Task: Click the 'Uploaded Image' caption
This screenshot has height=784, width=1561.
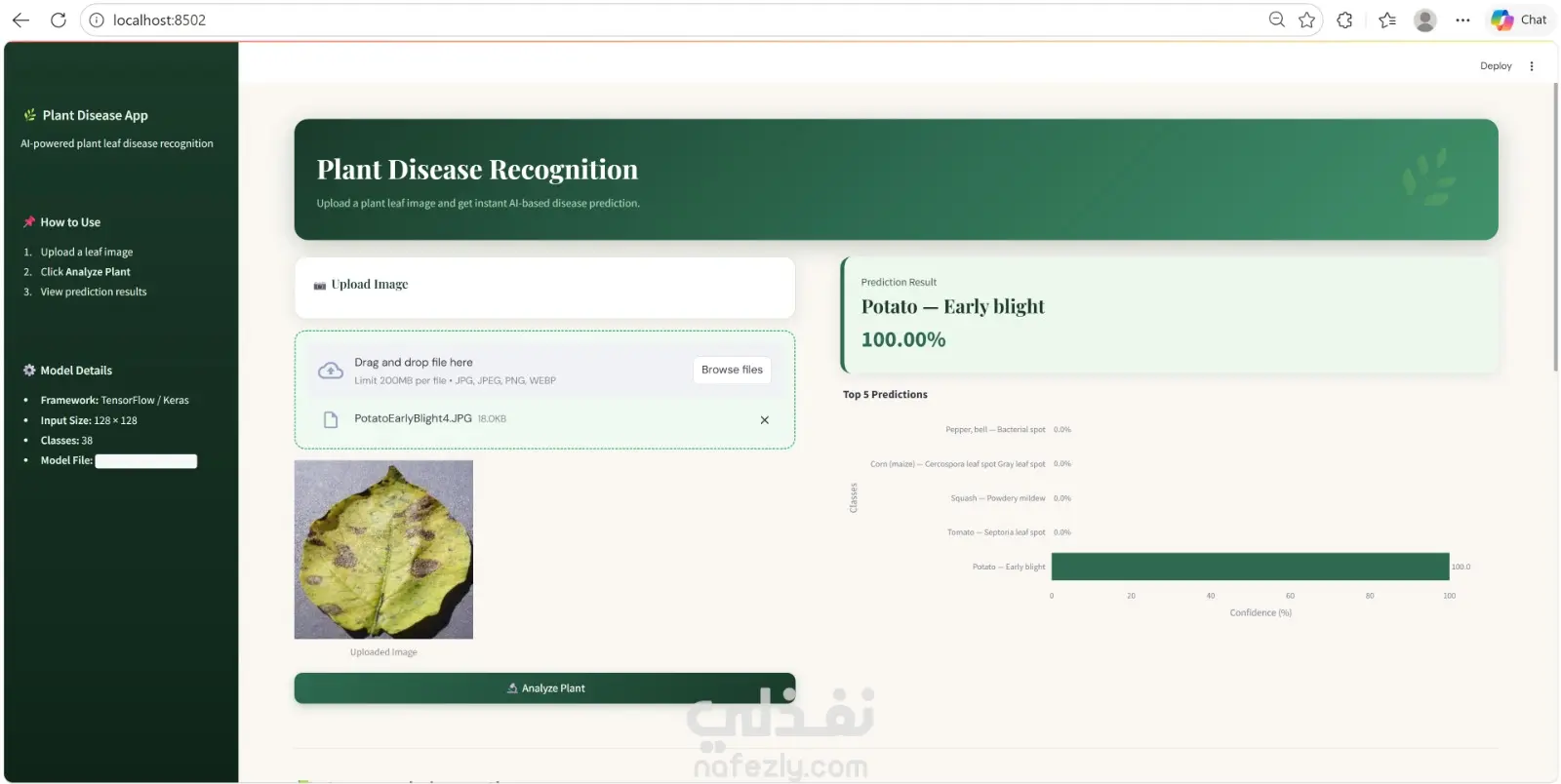Action: click(383, 652)
